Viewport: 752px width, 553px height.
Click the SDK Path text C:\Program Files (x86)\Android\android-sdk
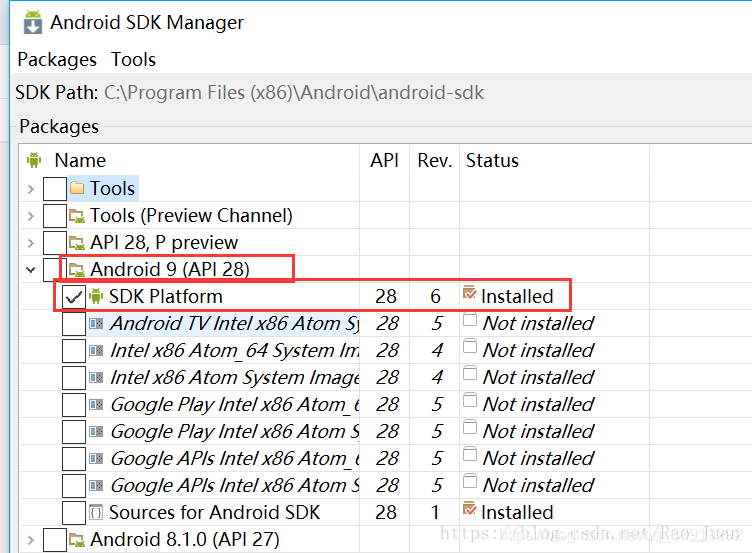tap(294, 93)
